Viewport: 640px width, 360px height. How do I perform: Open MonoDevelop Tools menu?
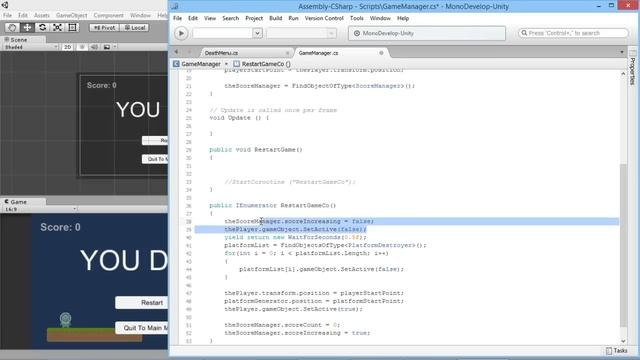(356, 18)
